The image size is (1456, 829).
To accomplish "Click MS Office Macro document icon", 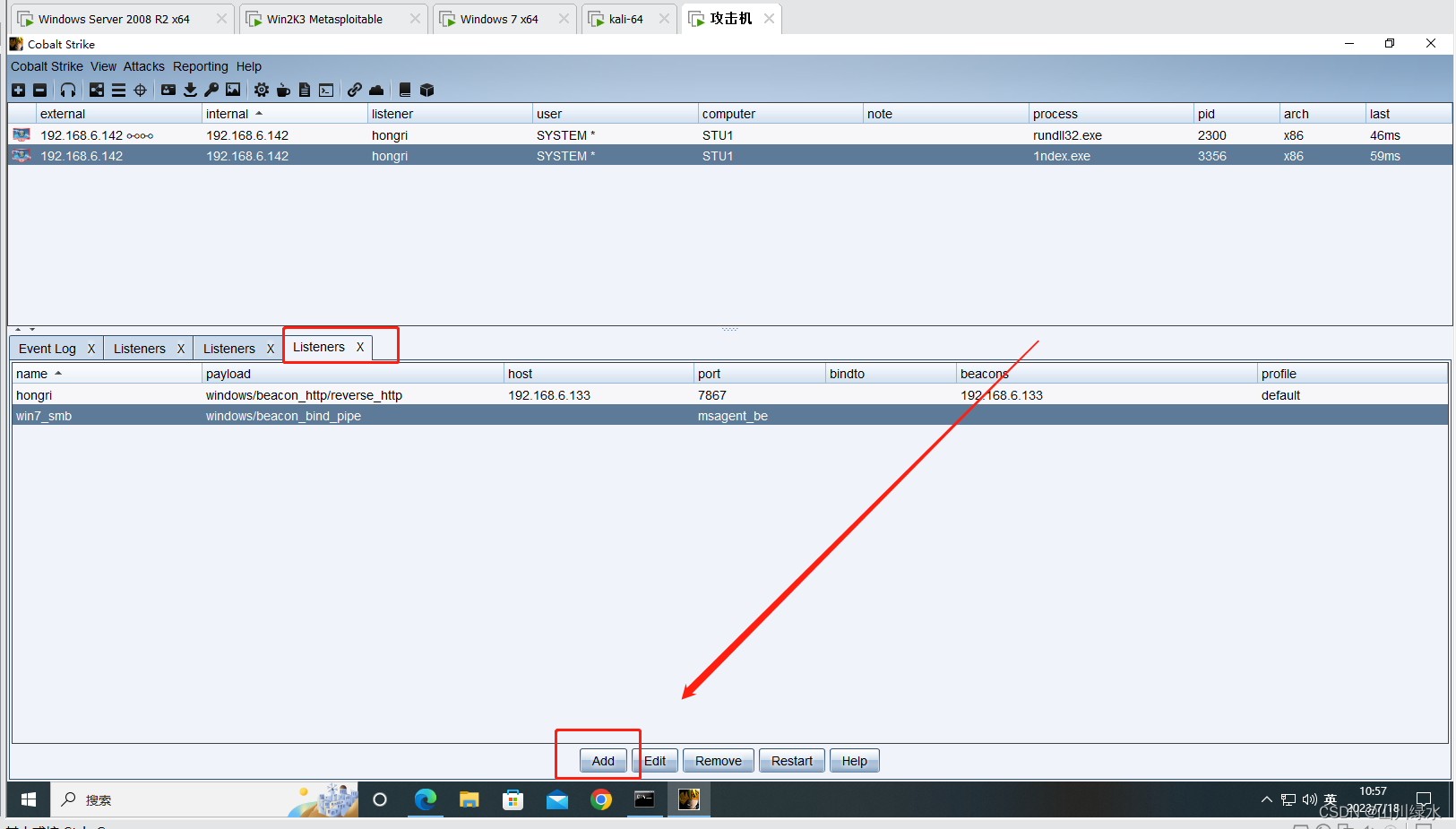I will tap(305, 90).
